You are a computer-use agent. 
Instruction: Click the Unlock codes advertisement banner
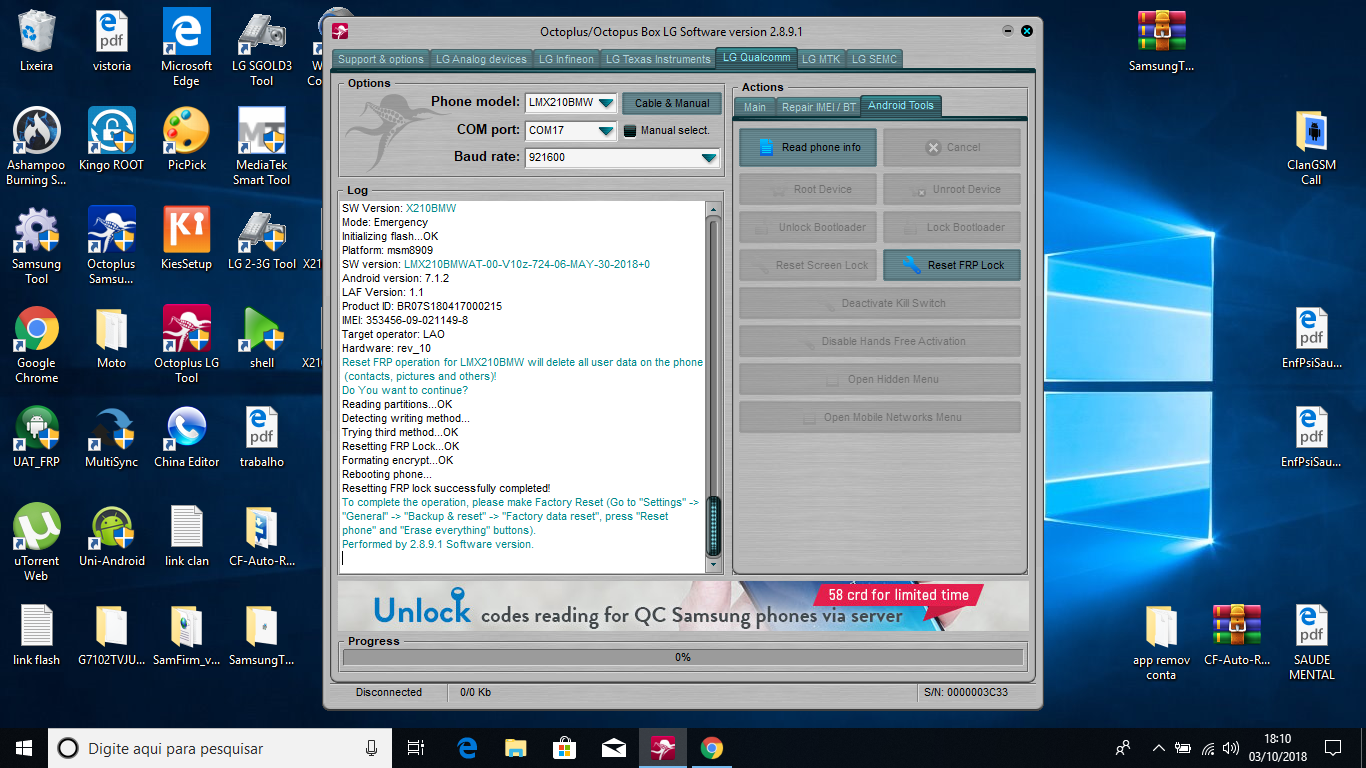tap(683, 606)
